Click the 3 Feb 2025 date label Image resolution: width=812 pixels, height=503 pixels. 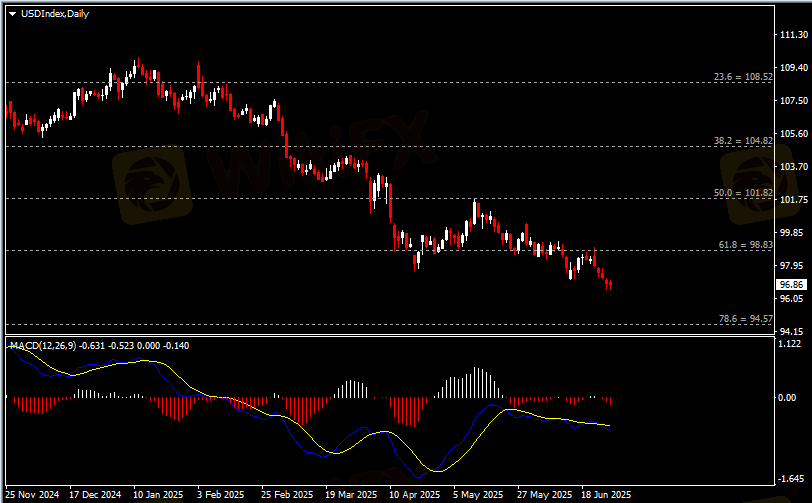click(220, 495)
